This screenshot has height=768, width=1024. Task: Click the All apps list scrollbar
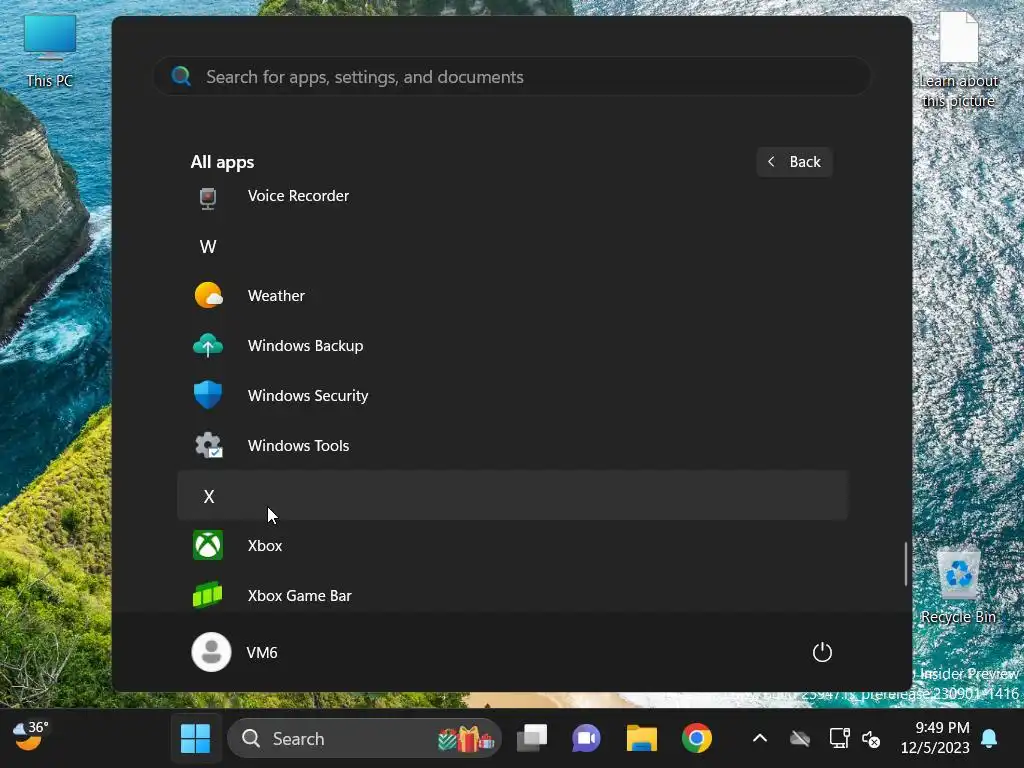pos(905,563)
